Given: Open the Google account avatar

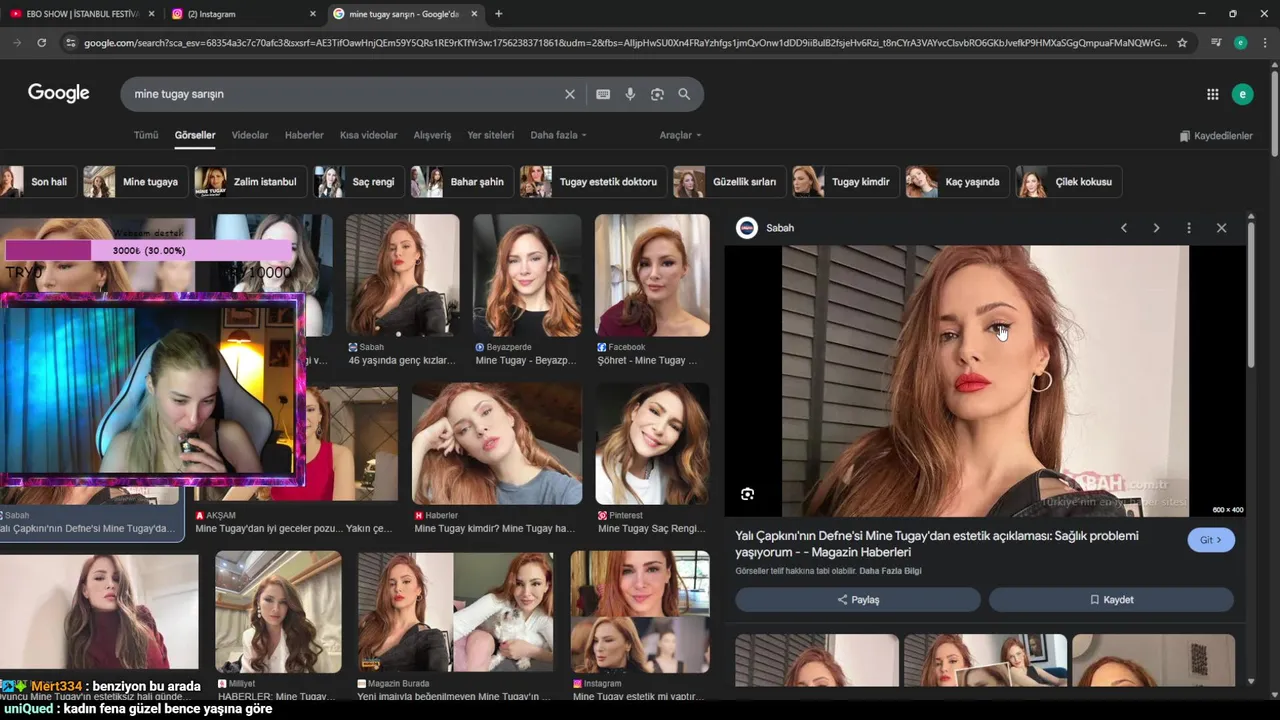Looking at the screenshot, I should click(1242, 94).
